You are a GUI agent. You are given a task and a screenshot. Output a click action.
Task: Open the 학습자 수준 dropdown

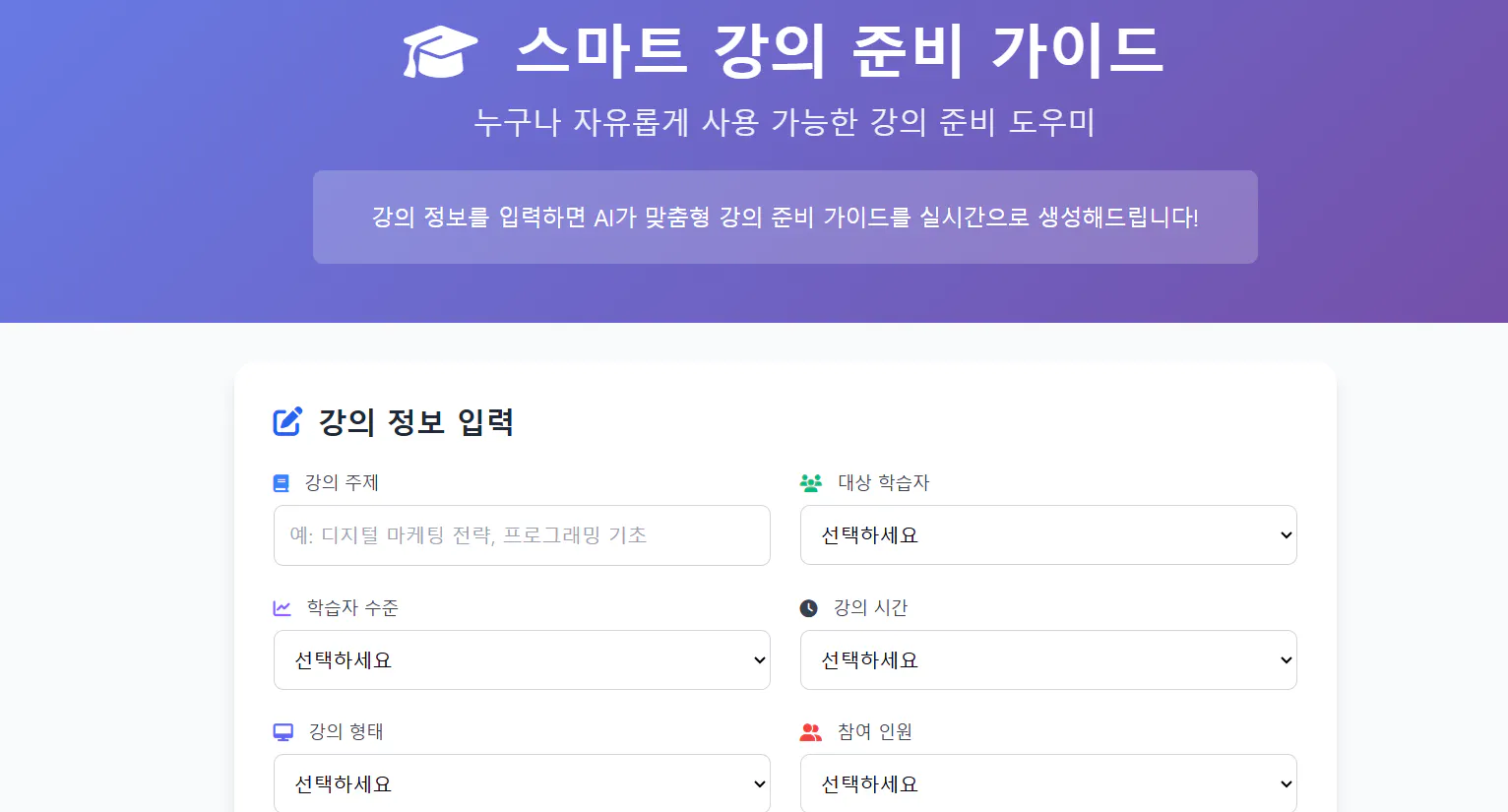coord(522,659)
